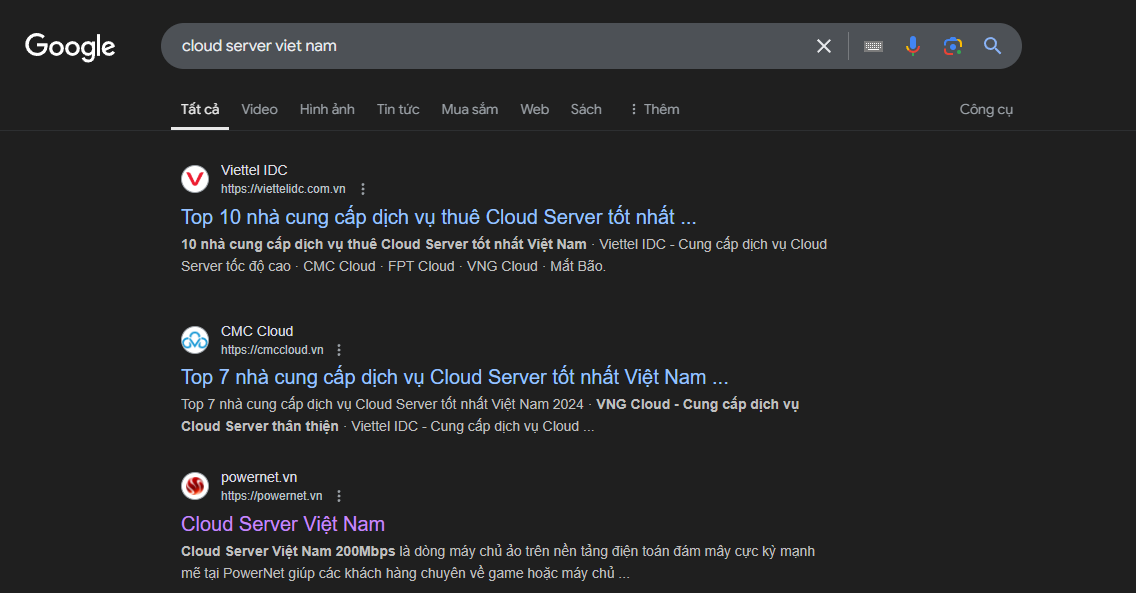Open the Cloud Server Việt Nam link

(x=283, y=524)
